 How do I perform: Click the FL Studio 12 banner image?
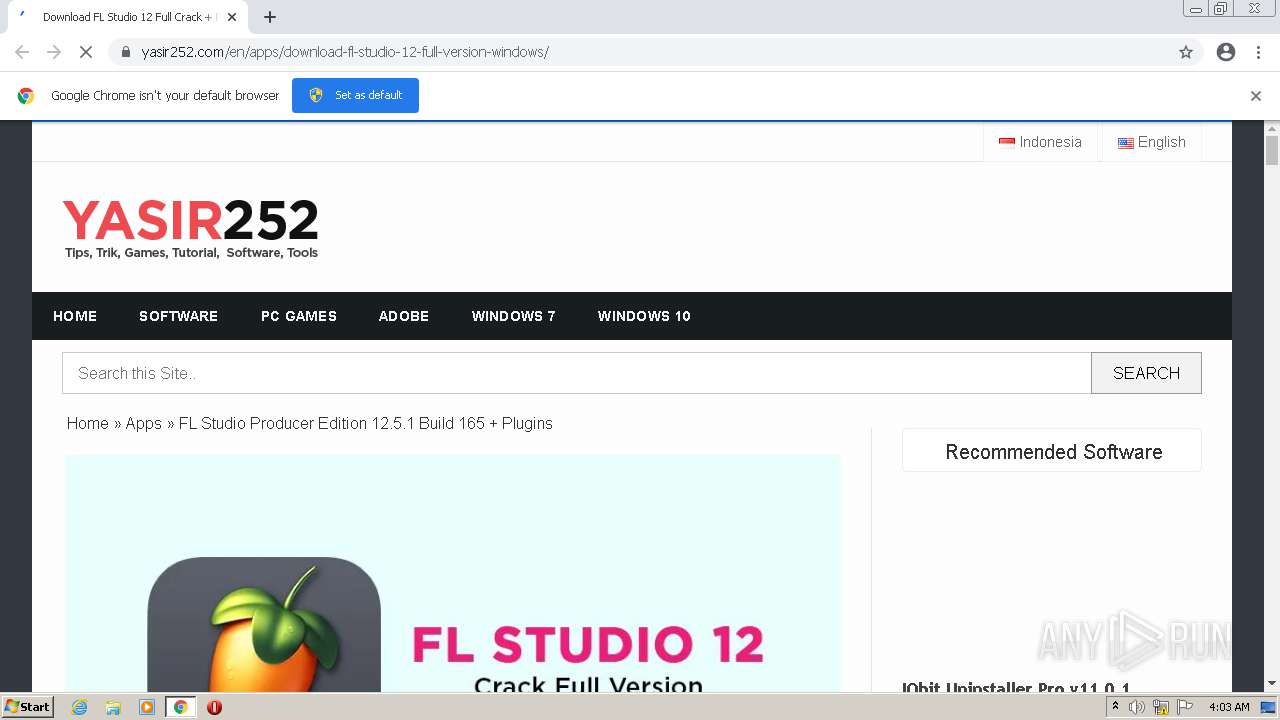[453, 573]
